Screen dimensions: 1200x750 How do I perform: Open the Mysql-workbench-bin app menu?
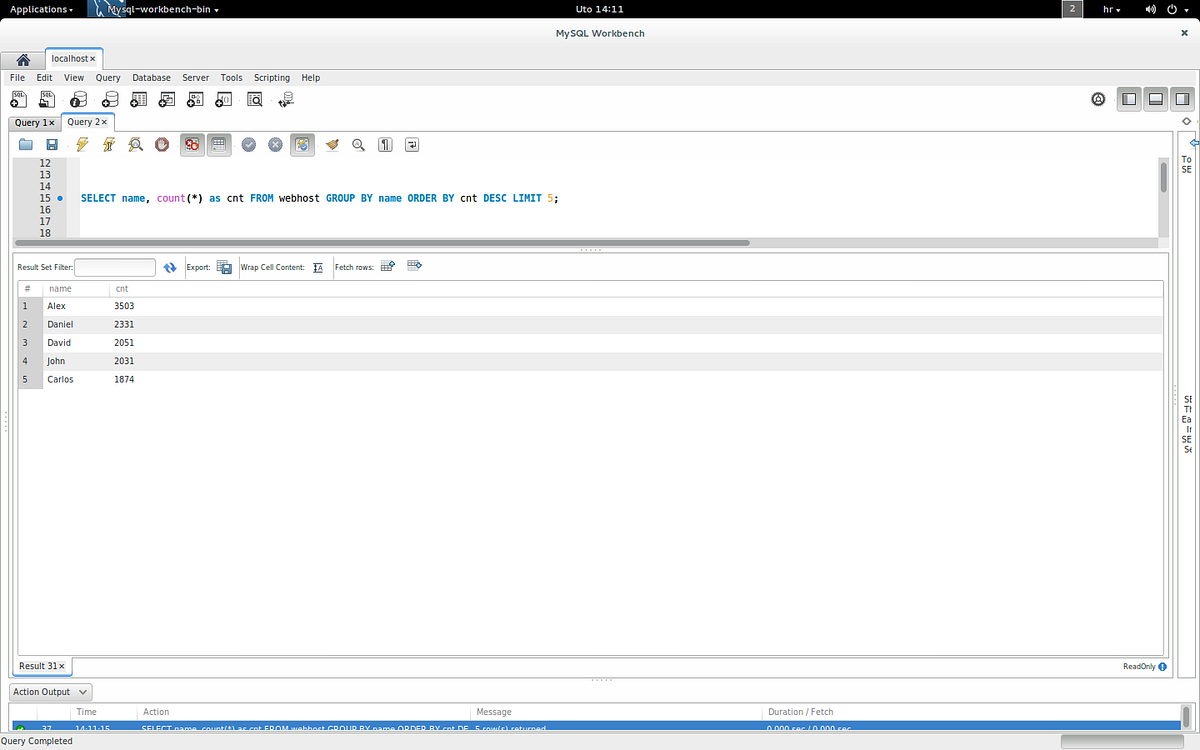155,9
